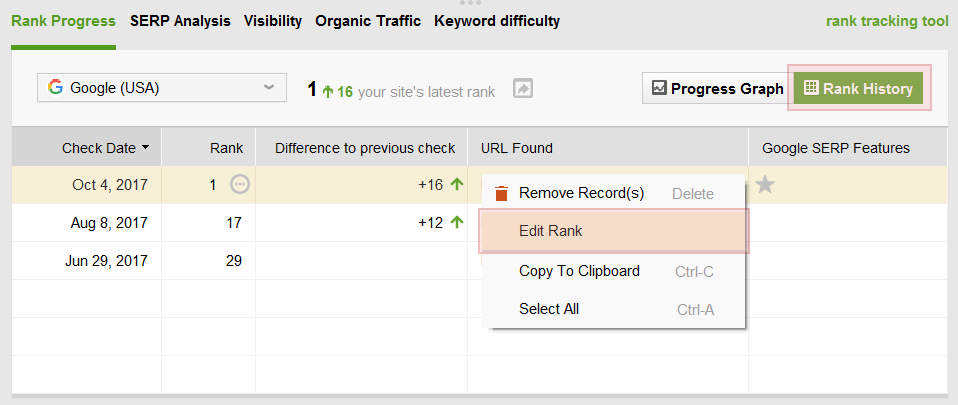Click green up arrow in the +16 row
Screen dimensions: 958x405
pyautogui.click(x=456, y=184)
